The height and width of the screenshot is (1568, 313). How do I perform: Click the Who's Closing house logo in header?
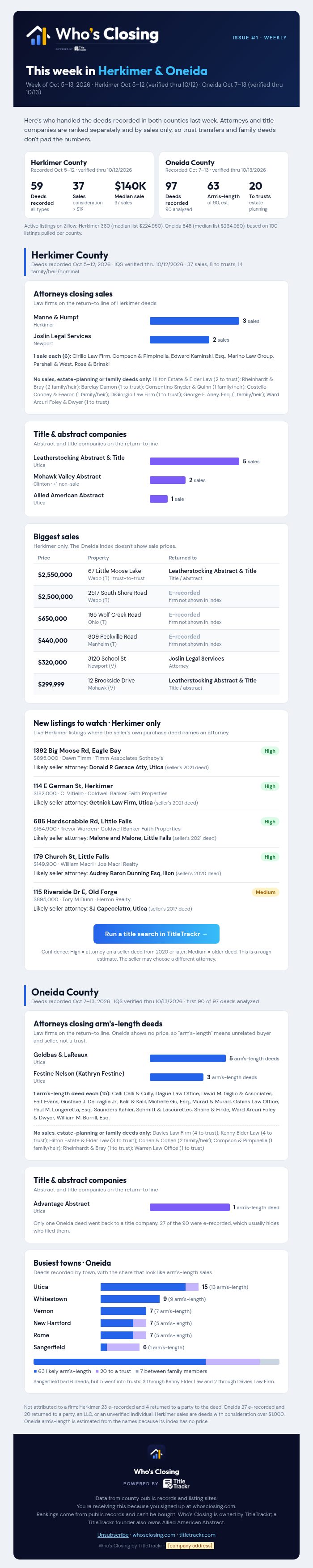(x=38, y=36)
